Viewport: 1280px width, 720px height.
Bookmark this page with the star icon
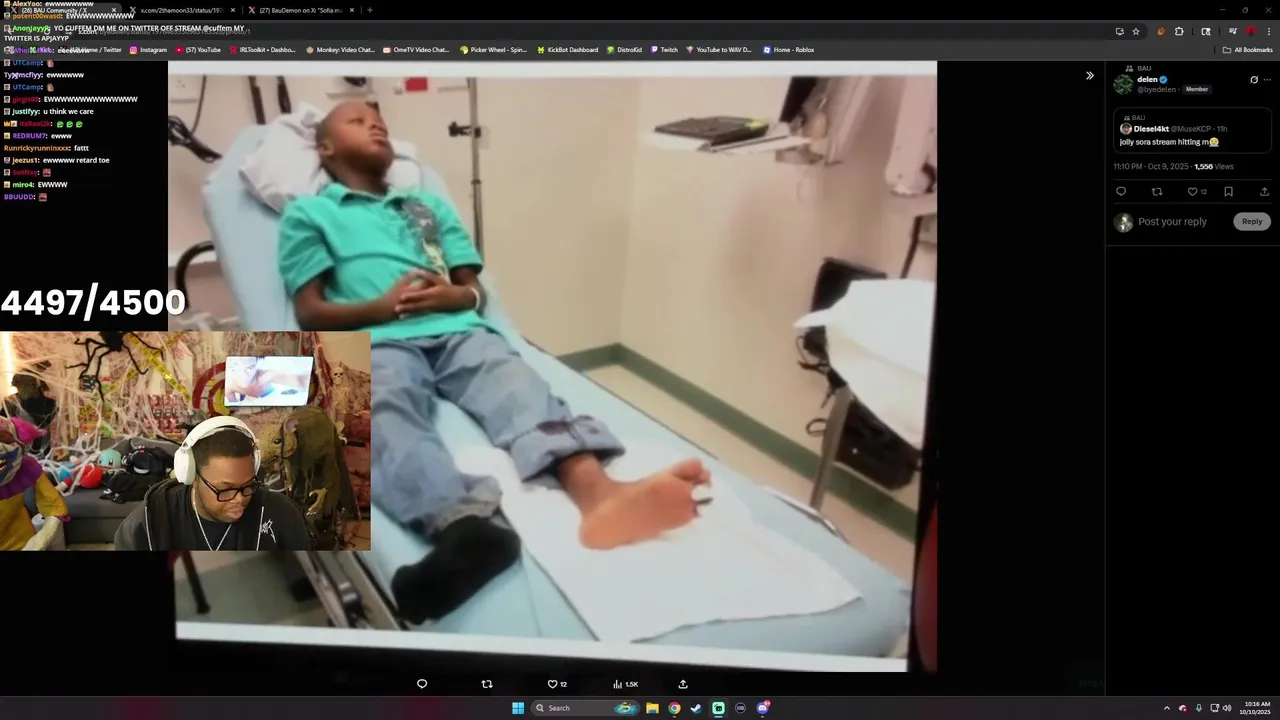pyautogui.click(x=1136, y=31)
